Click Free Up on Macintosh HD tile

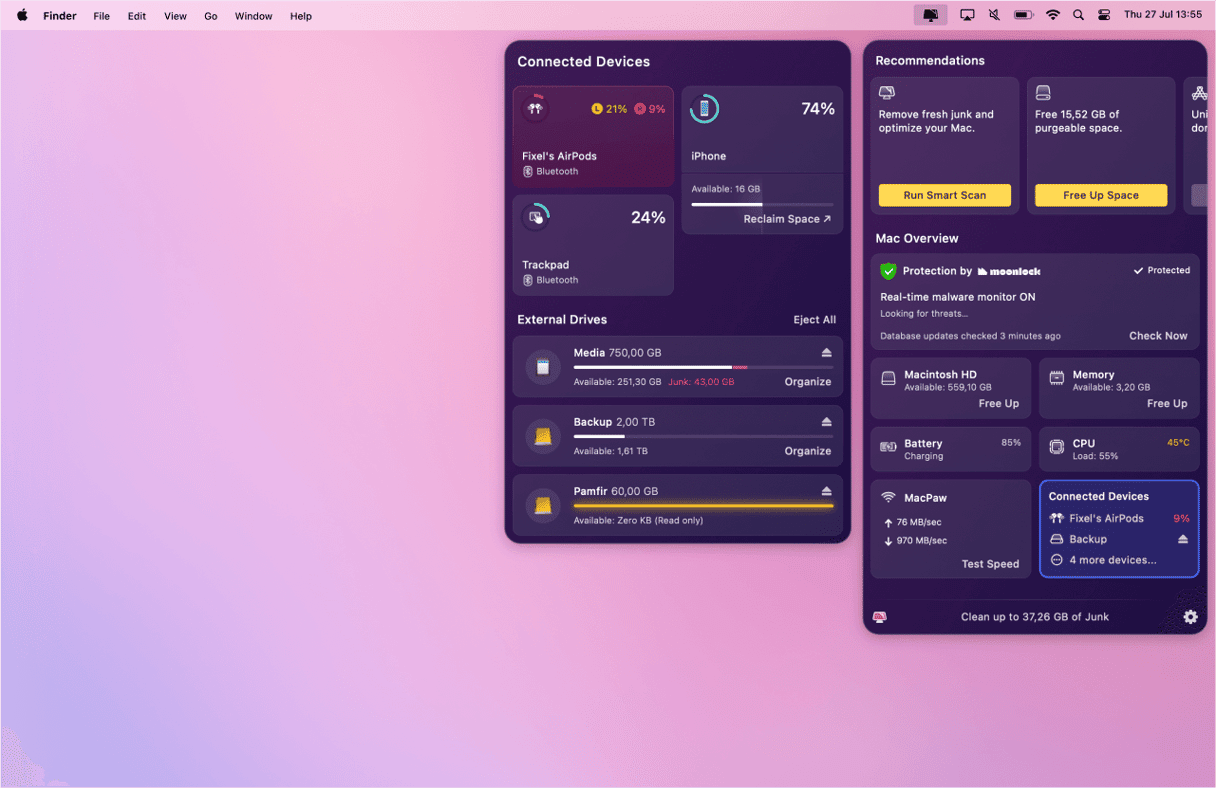[x=999, y=404]
